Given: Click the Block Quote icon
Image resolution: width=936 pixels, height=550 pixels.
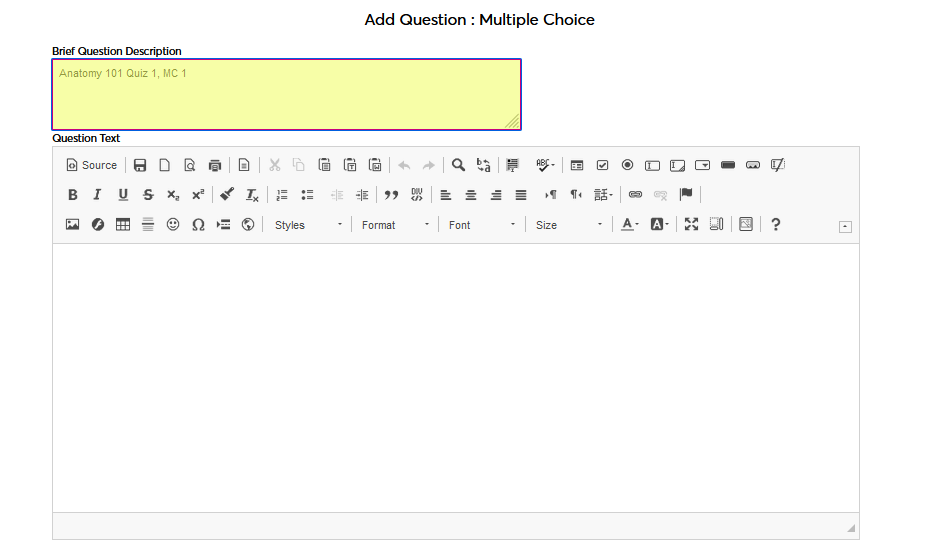Looking at the screenshot, I should pyautogui.click(x=391, y=195).
